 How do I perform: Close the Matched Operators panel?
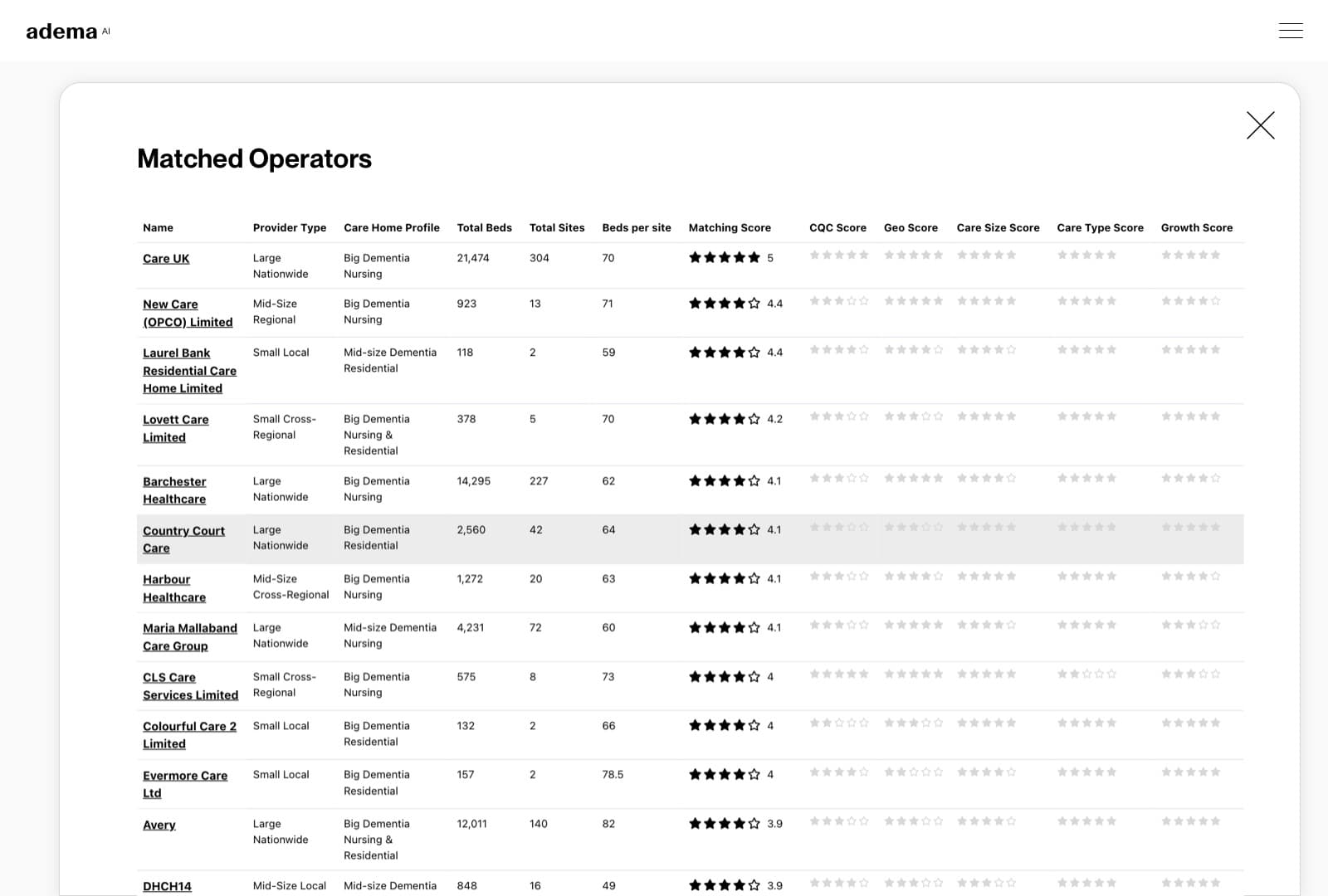1260,125
